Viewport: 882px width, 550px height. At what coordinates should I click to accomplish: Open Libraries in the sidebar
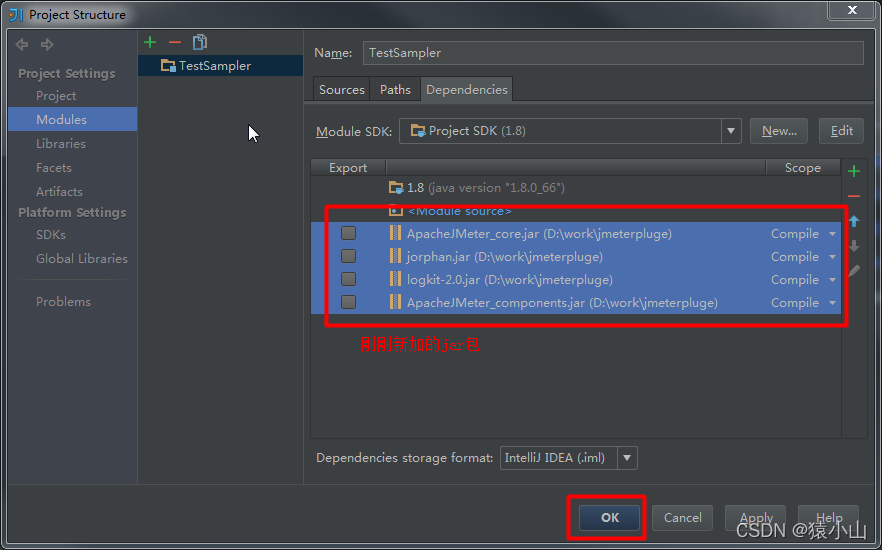point(61,143)
